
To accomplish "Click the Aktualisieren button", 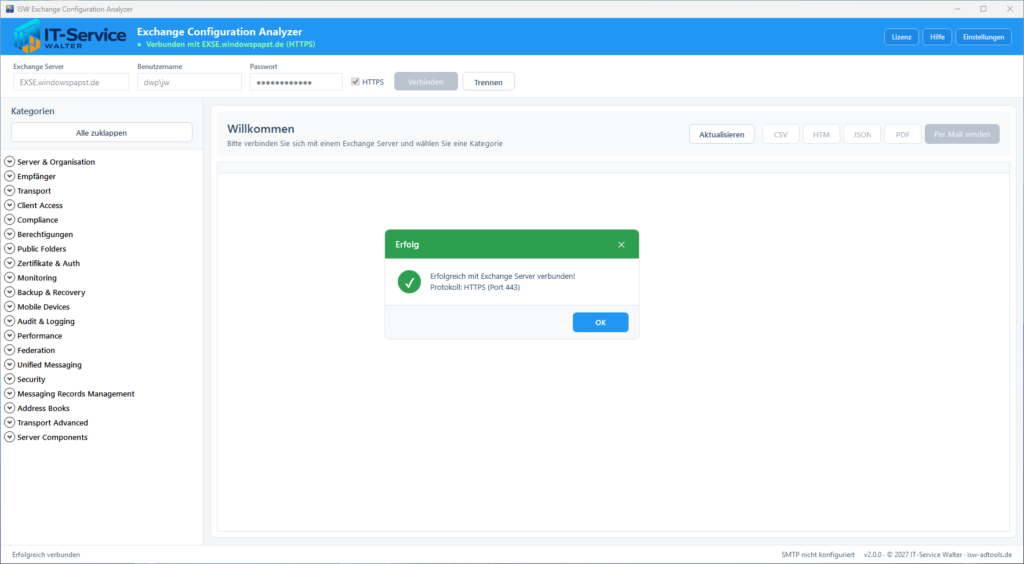I will click(x=722, y=134).
